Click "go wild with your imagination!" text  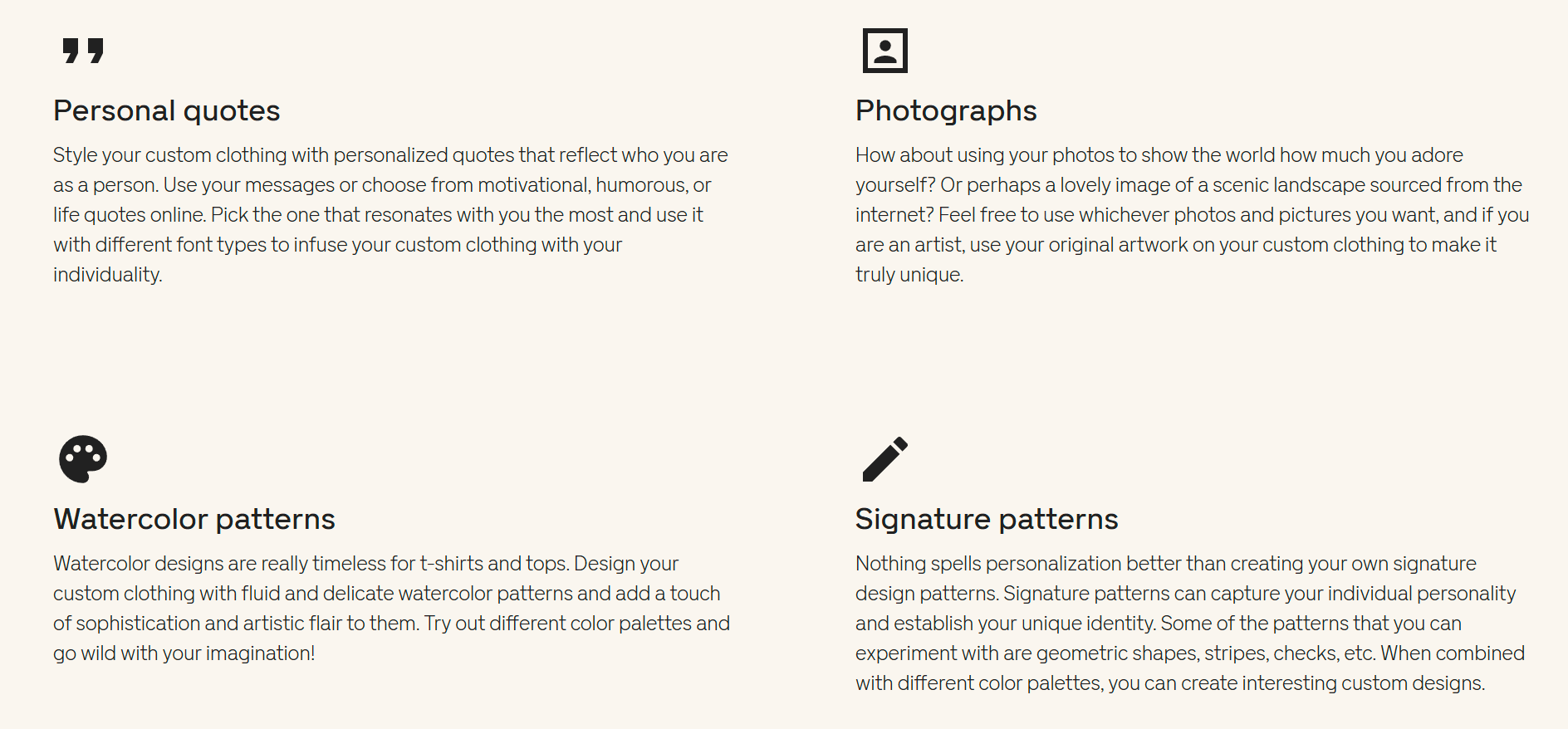pos(184,653)
